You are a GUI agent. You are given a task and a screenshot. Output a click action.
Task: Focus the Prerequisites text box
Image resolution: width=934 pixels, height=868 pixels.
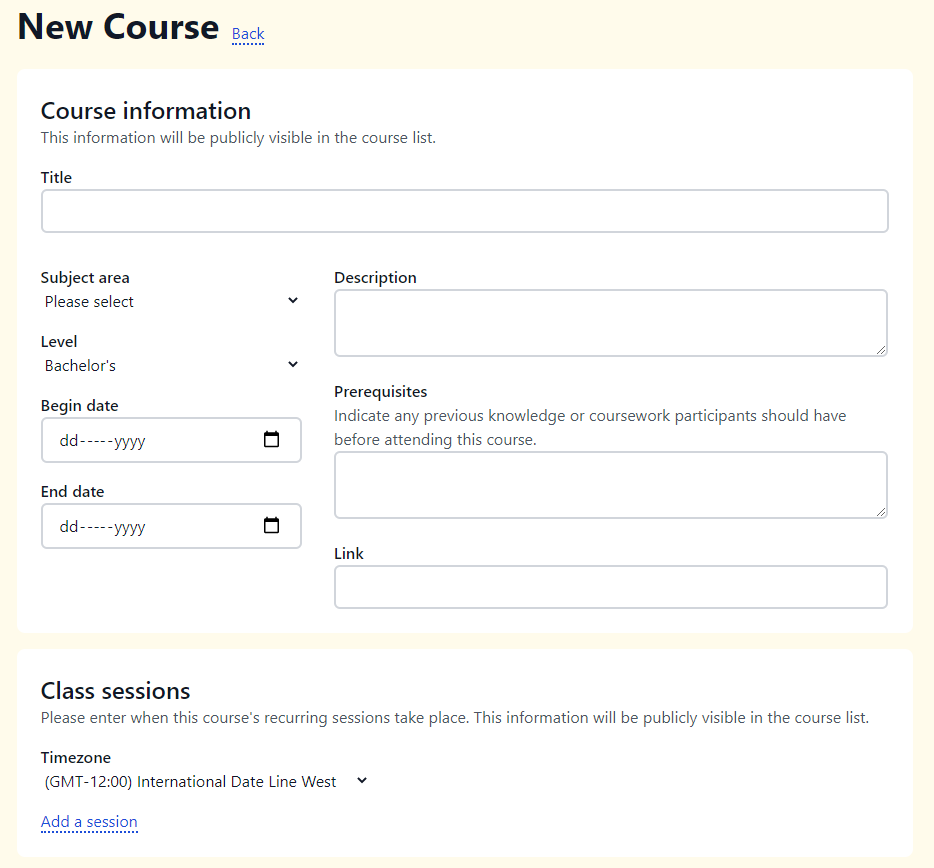610,484
